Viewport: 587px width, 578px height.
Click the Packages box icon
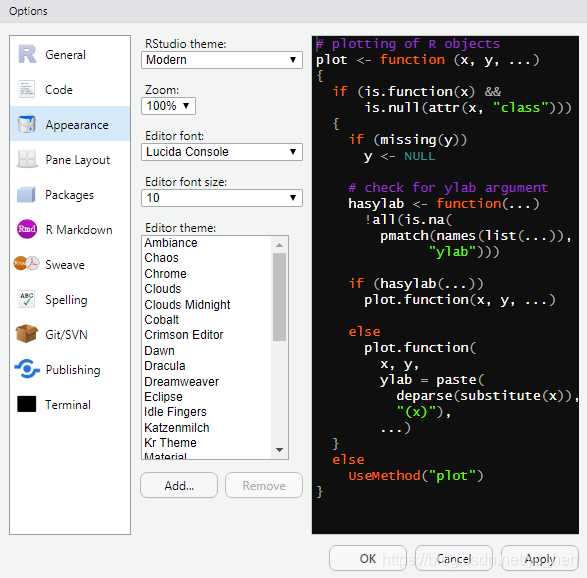[x=27, y=195]
